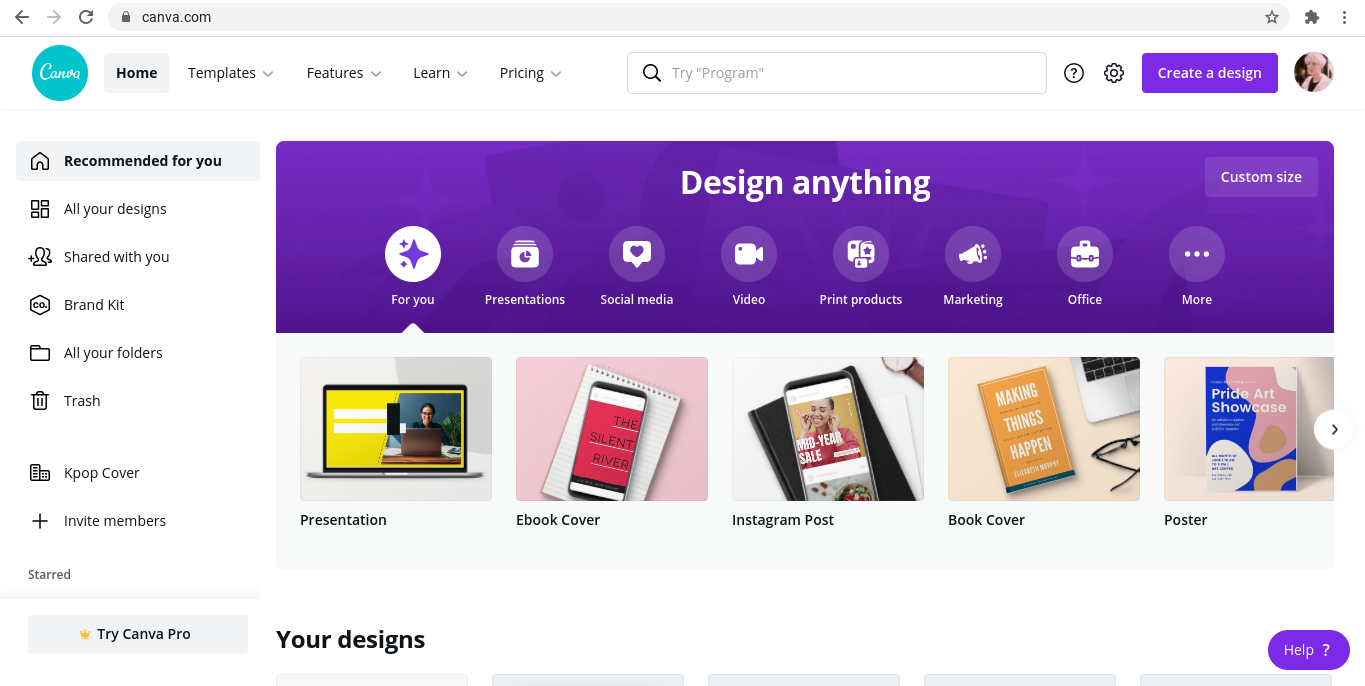Screen dimensions: 1365x686
Task: Click the Custom size button
Action: click(x=1261, y=177)
